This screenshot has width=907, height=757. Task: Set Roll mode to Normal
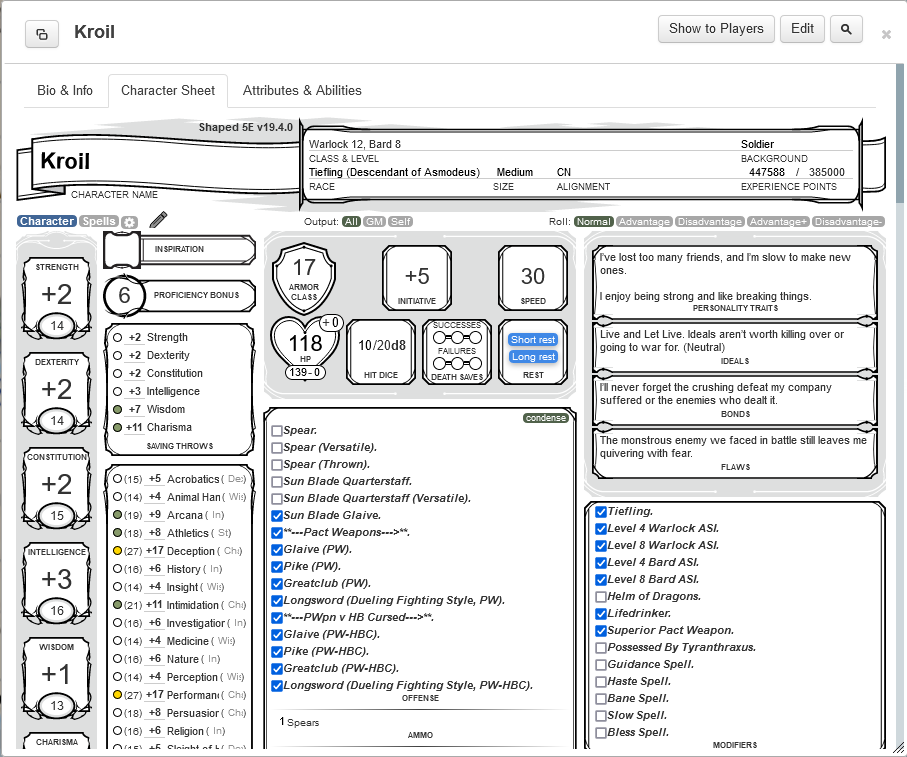click(593, 221)
